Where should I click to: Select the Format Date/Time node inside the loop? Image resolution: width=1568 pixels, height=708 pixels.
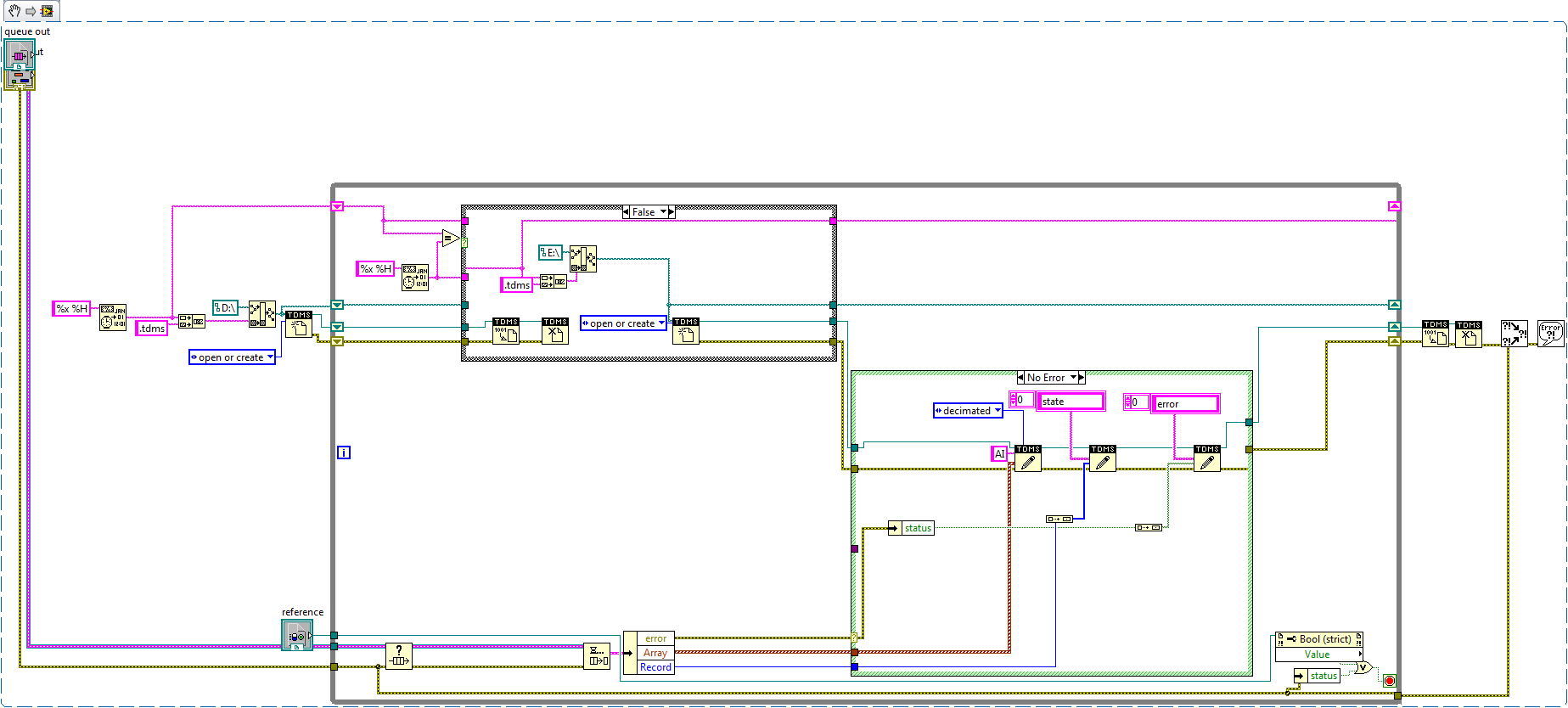[x=415, y=278]
